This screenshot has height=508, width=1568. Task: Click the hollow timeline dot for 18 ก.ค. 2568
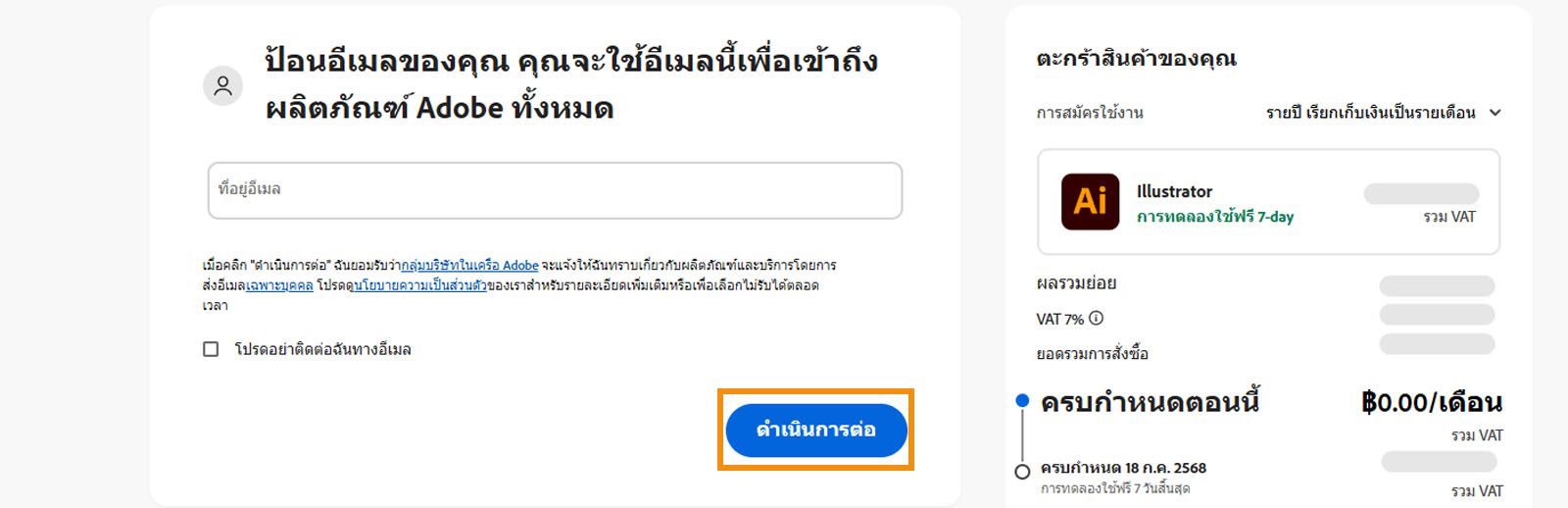pyautogui.click(x=1022, y=472)
